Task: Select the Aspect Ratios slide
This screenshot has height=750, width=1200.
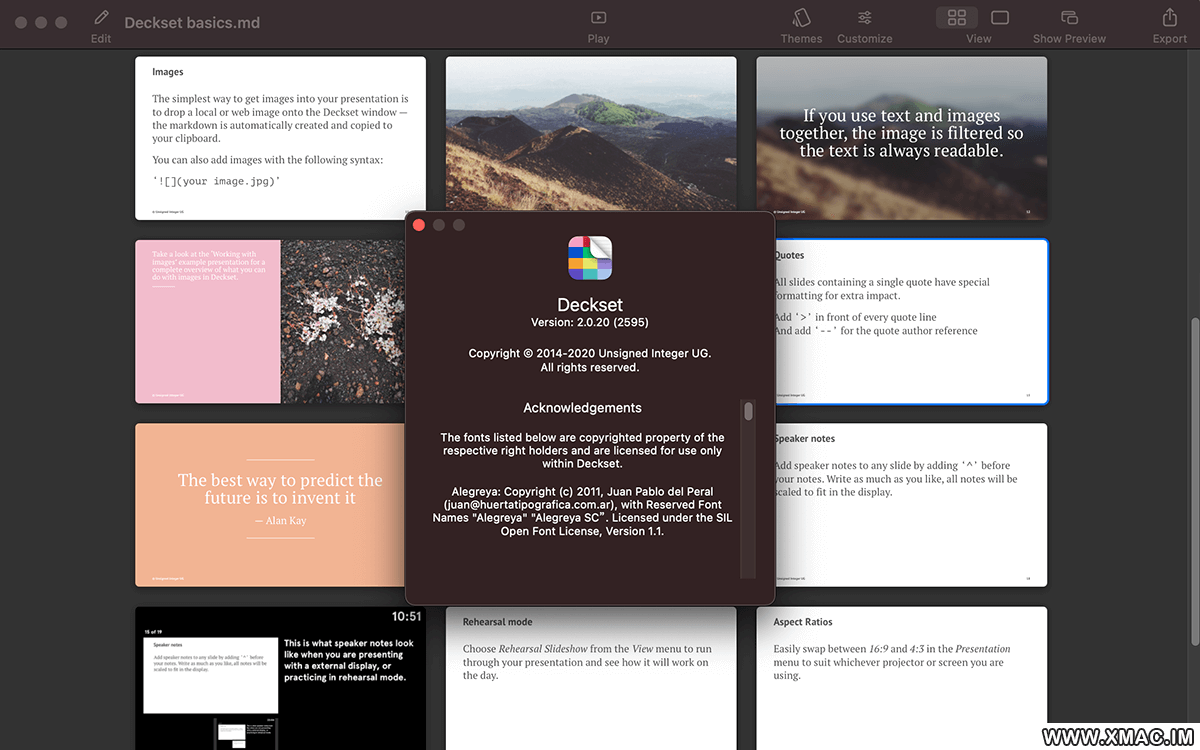Action: 901,678
